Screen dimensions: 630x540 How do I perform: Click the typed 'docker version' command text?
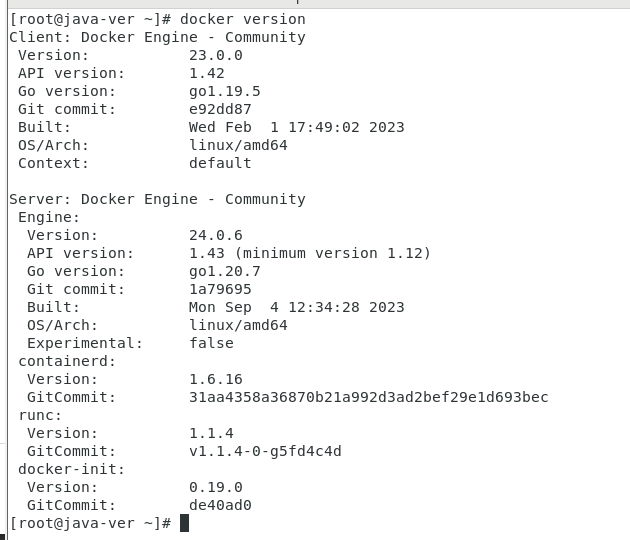tap(243, 19)
